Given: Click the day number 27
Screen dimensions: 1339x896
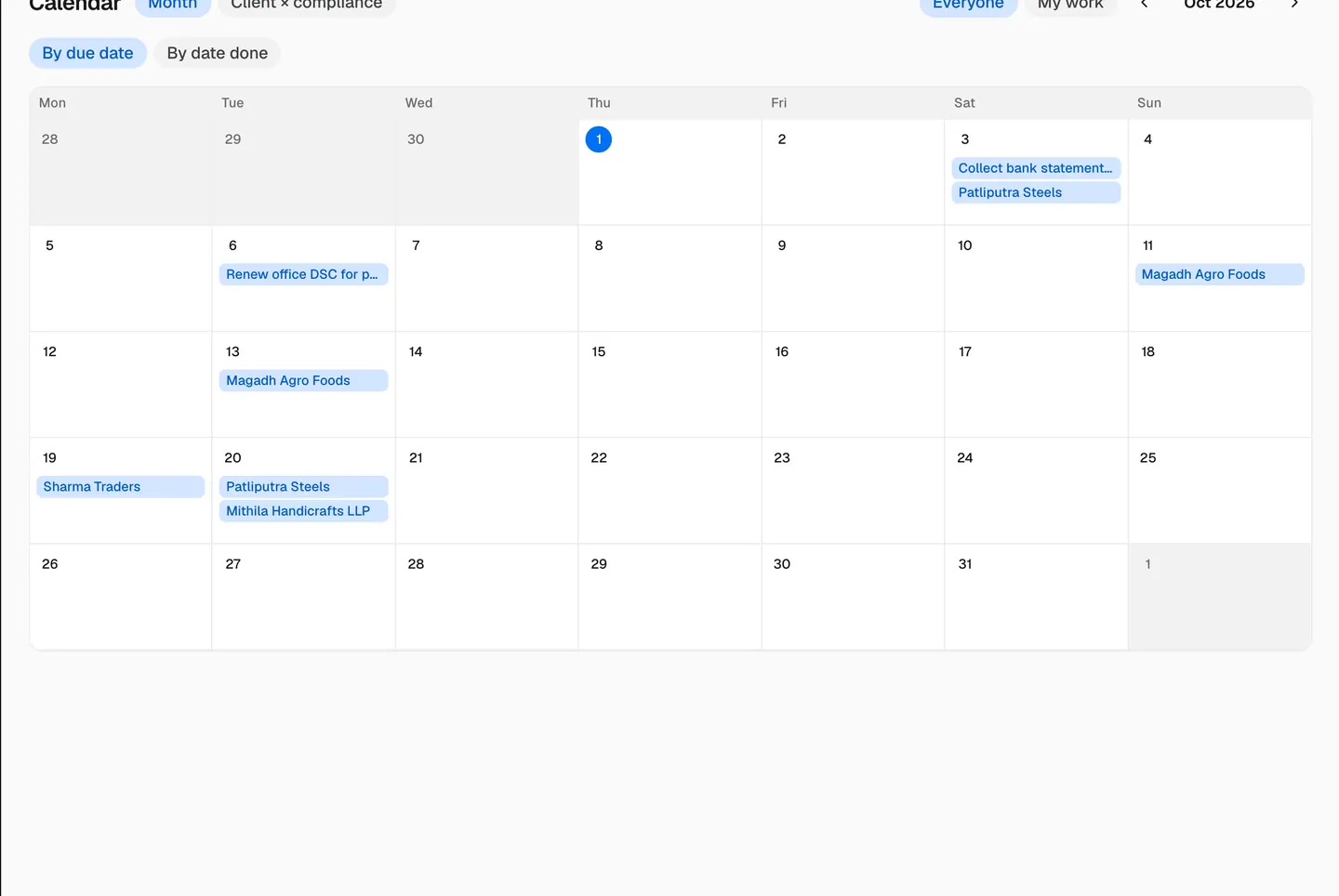Looking at the screenshot, I should 233,564.
